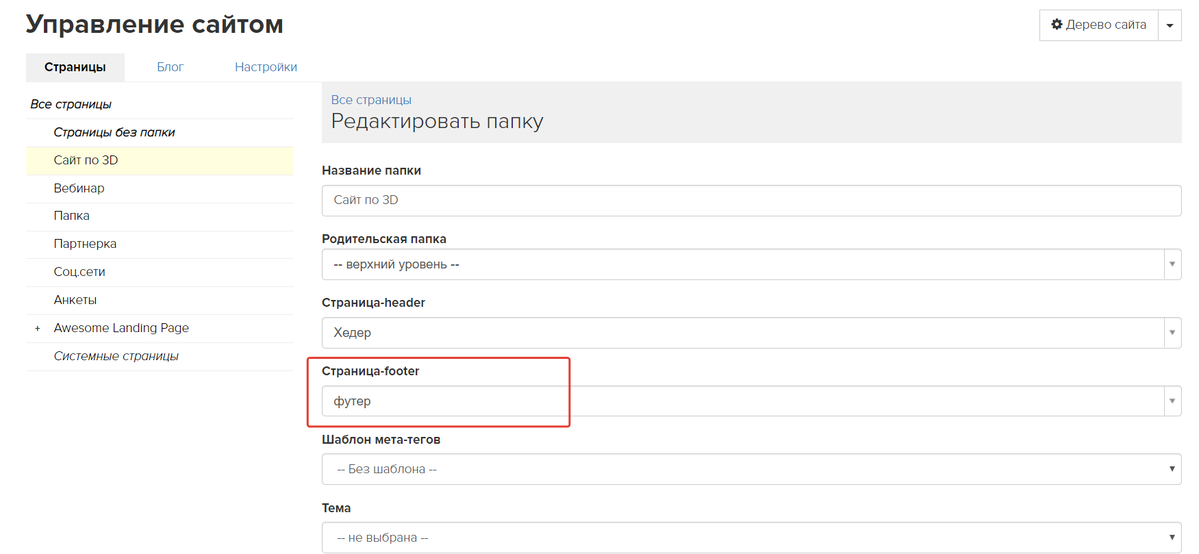
Task: Follow the Все страницы breadcrumb link
Action: click(372, 99)
